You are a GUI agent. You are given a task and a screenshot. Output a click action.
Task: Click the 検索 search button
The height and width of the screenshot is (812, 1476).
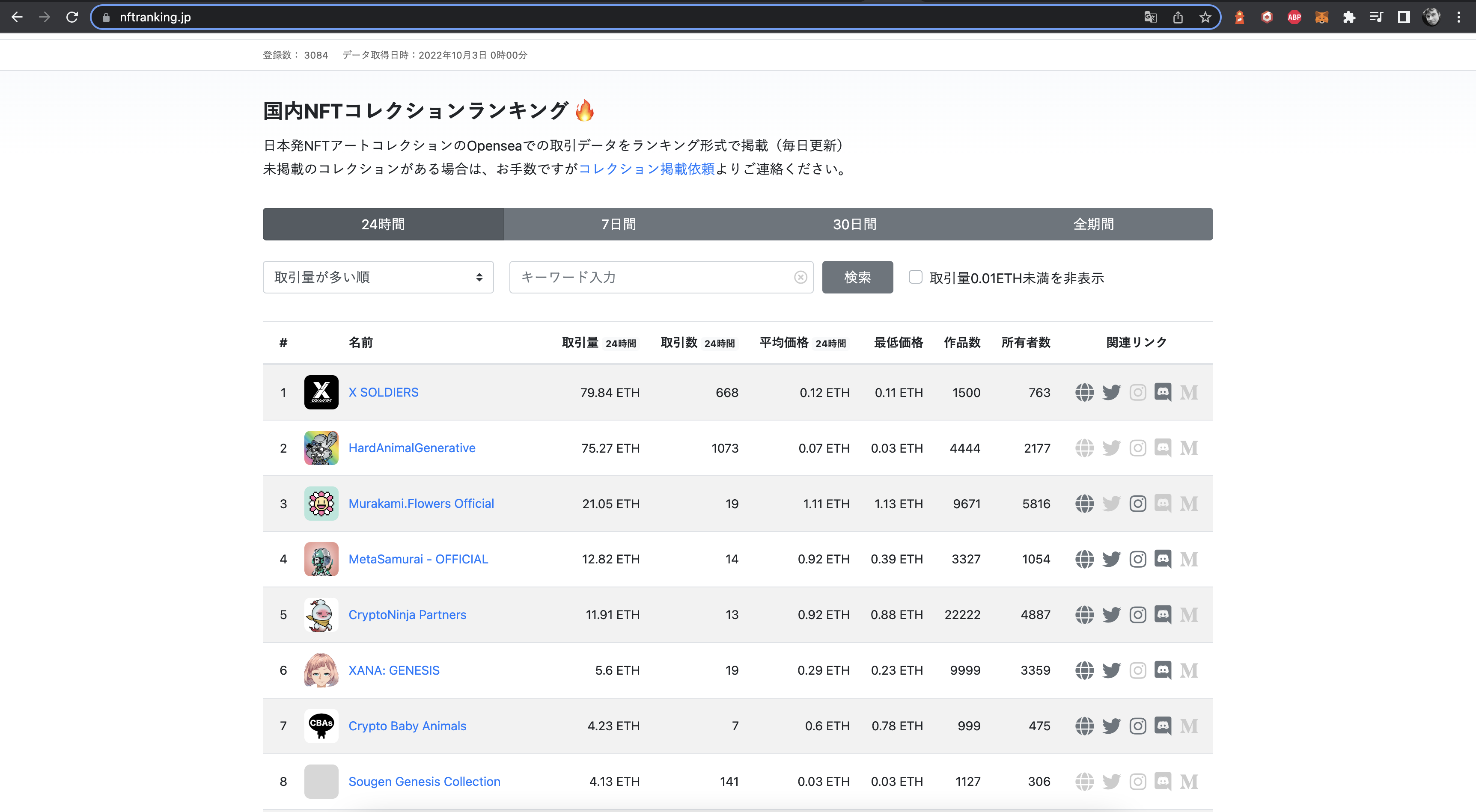coord(857,277)
